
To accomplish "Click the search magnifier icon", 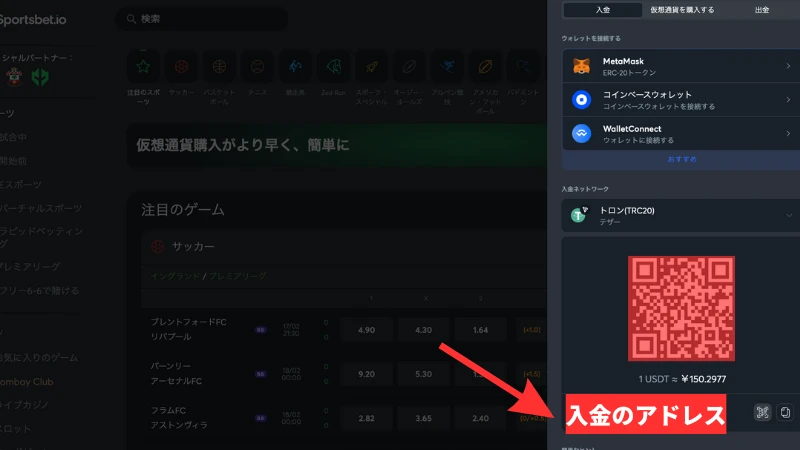I will click(131, 19).
